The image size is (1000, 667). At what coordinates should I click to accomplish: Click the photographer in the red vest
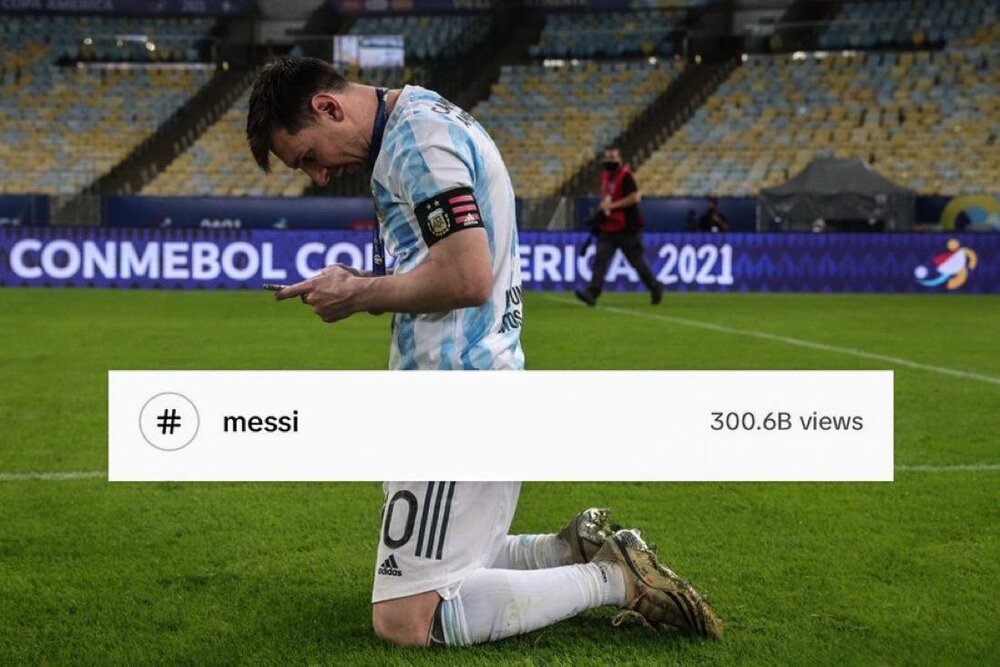point(619,226)
